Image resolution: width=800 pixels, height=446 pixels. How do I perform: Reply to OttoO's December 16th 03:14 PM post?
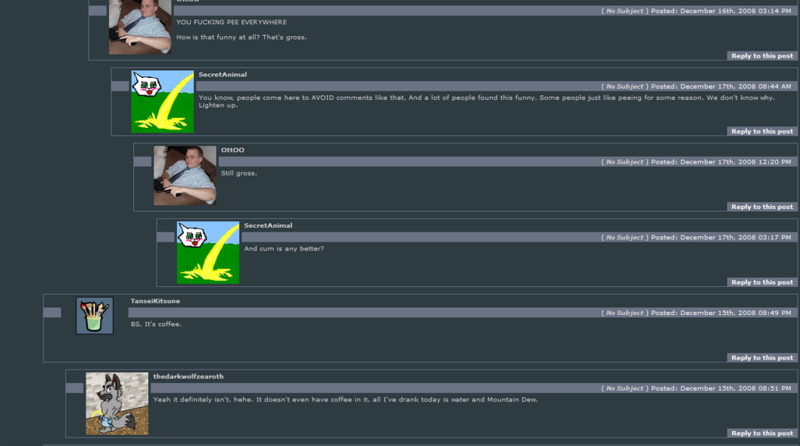[762, 56]
